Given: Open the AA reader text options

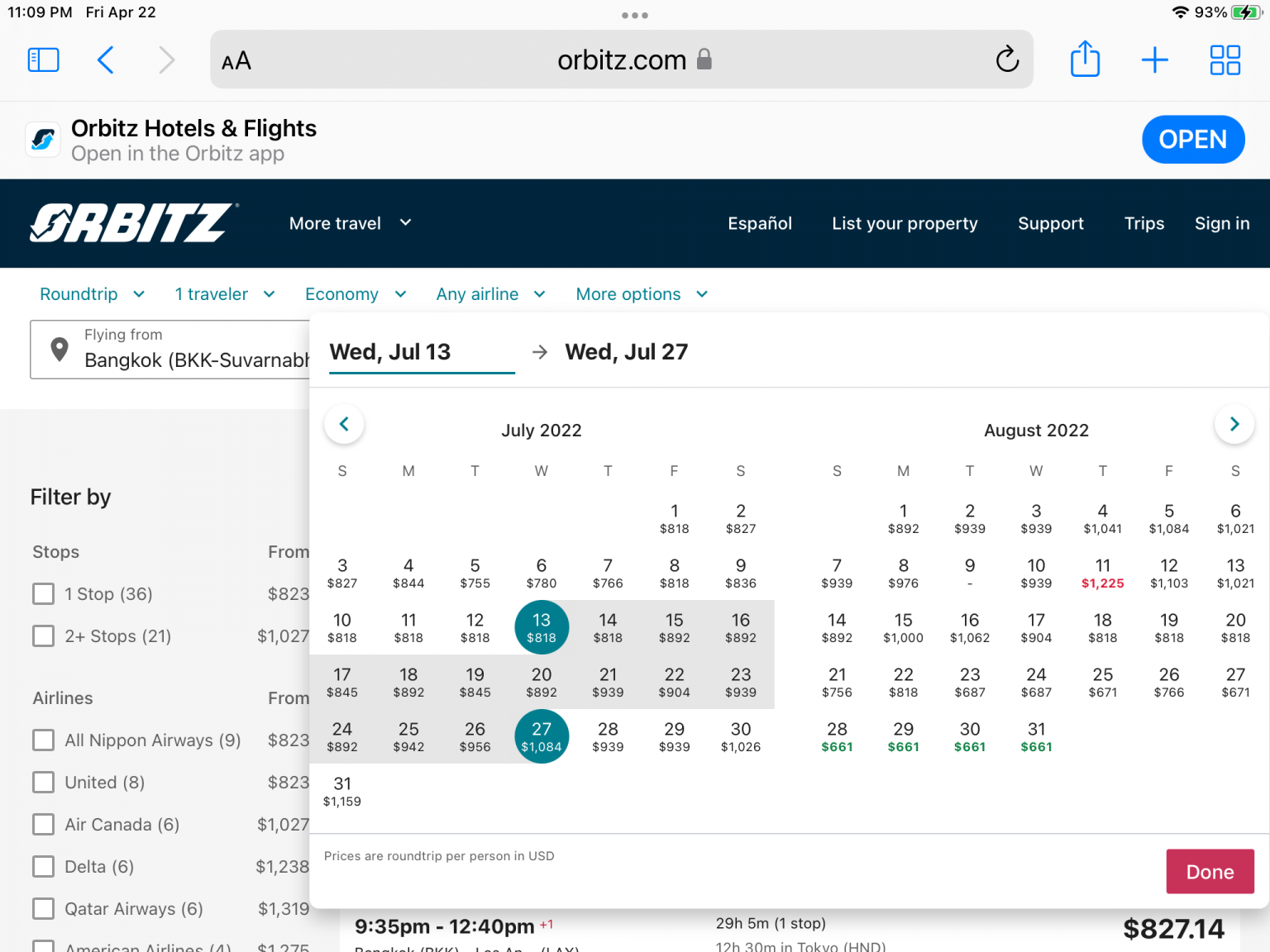Looking at the screenshot, I should 236,60.
